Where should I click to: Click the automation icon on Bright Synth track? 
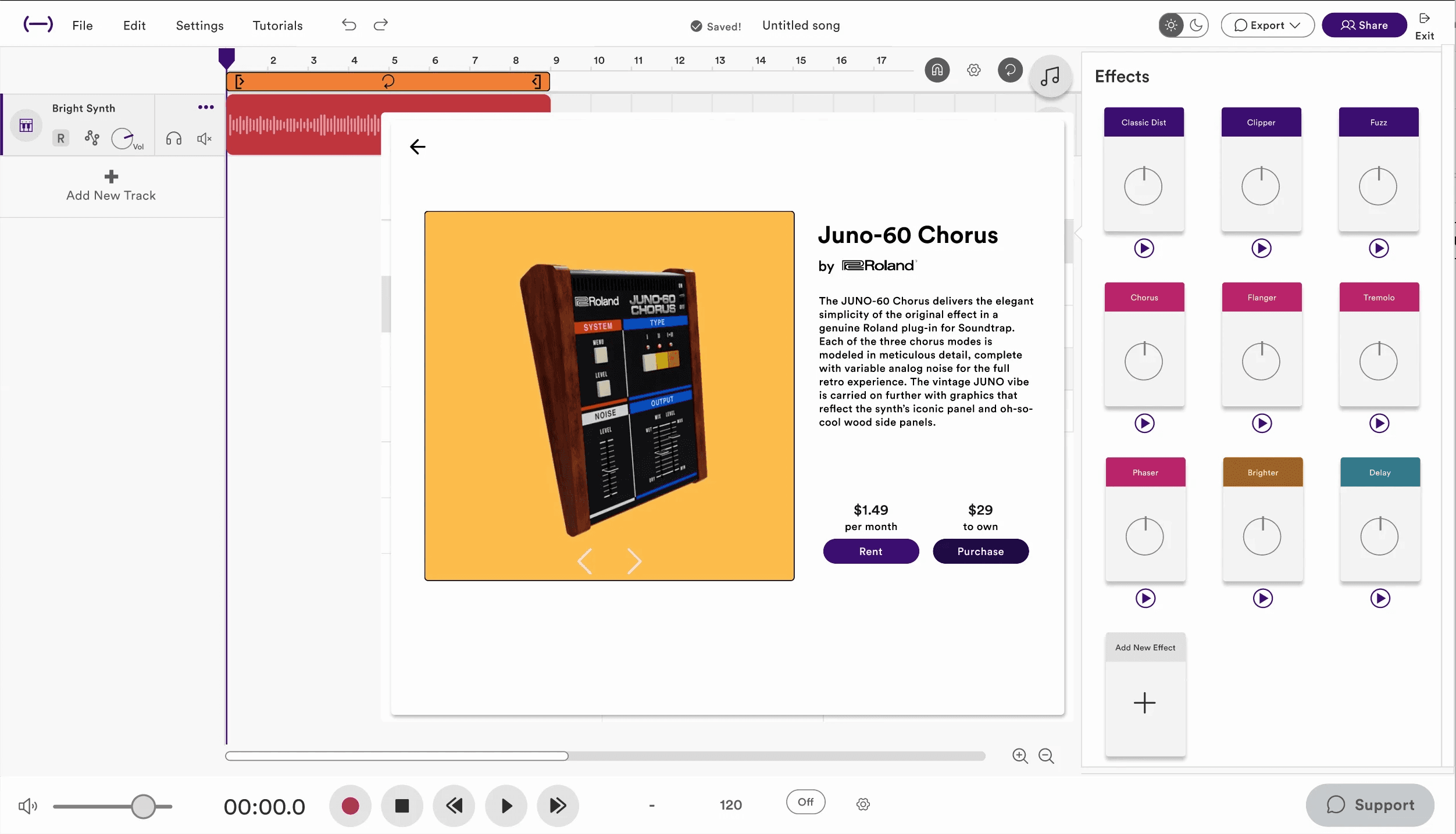[x=92, y=138]
